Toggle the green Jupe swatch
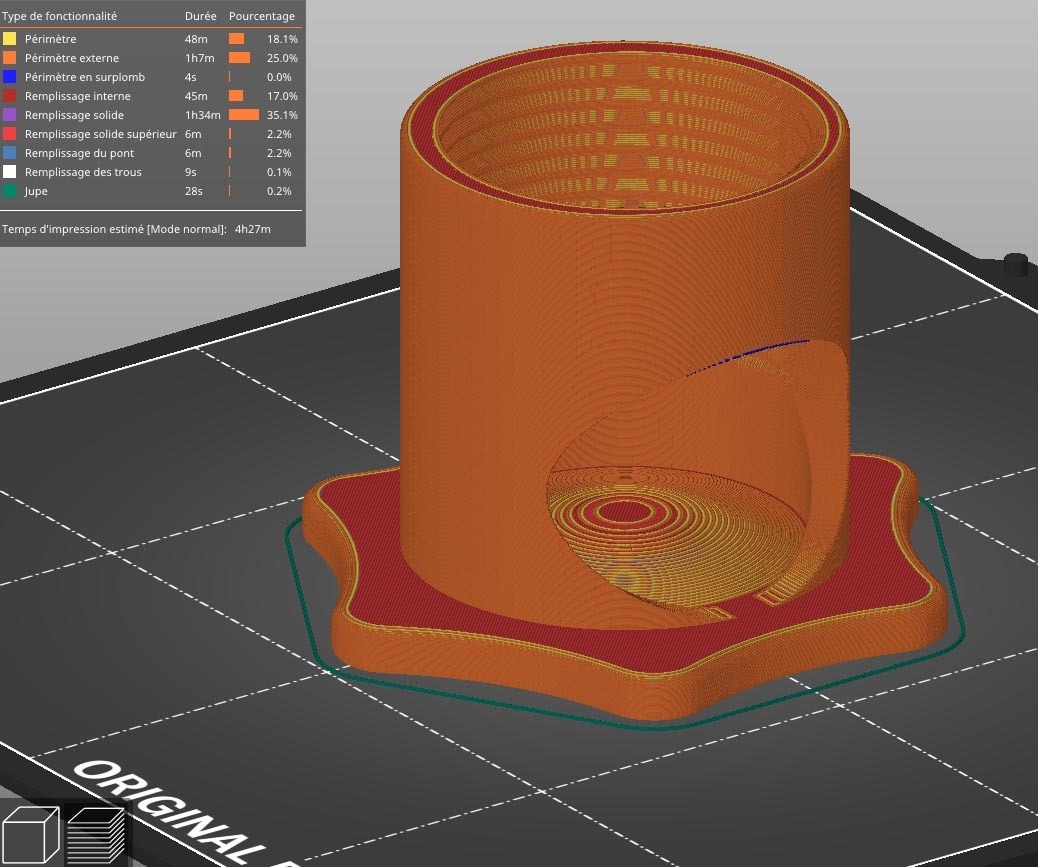1038x867 pixels. click(x=9, y=191)
